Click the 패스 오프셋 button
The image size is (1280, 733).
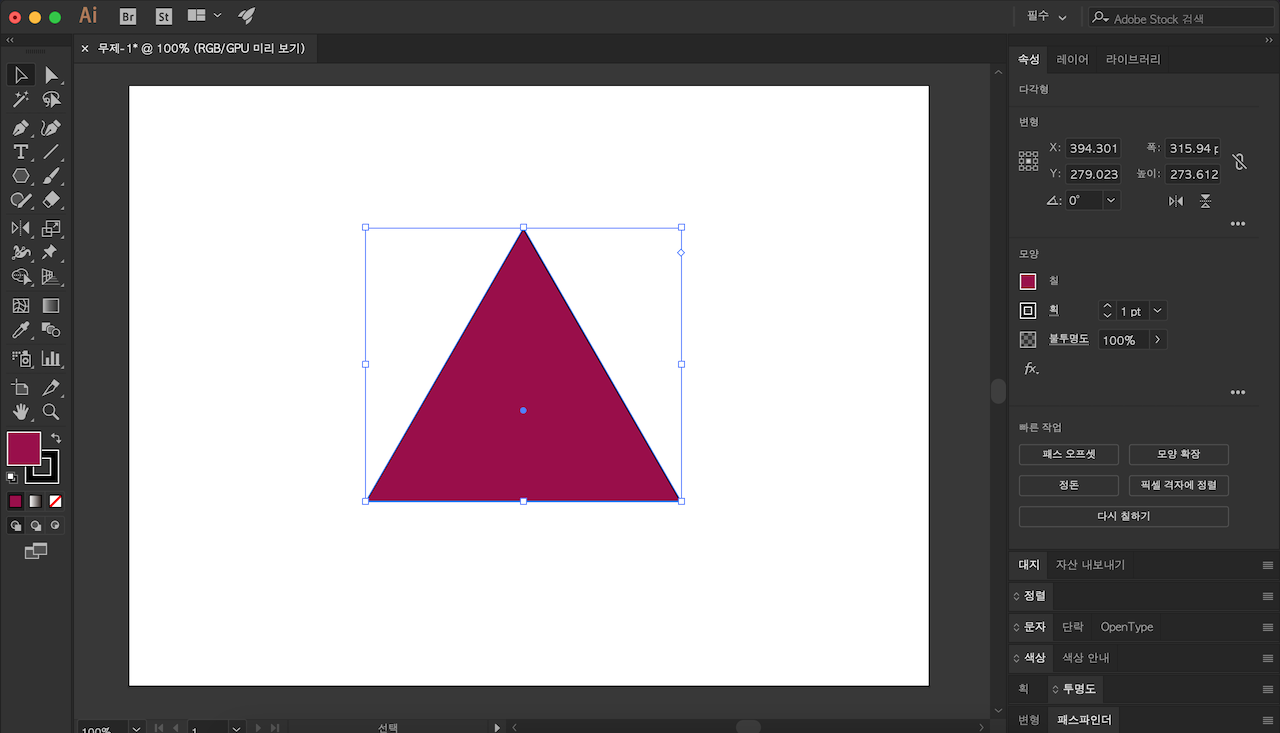tap(1069, 454)
